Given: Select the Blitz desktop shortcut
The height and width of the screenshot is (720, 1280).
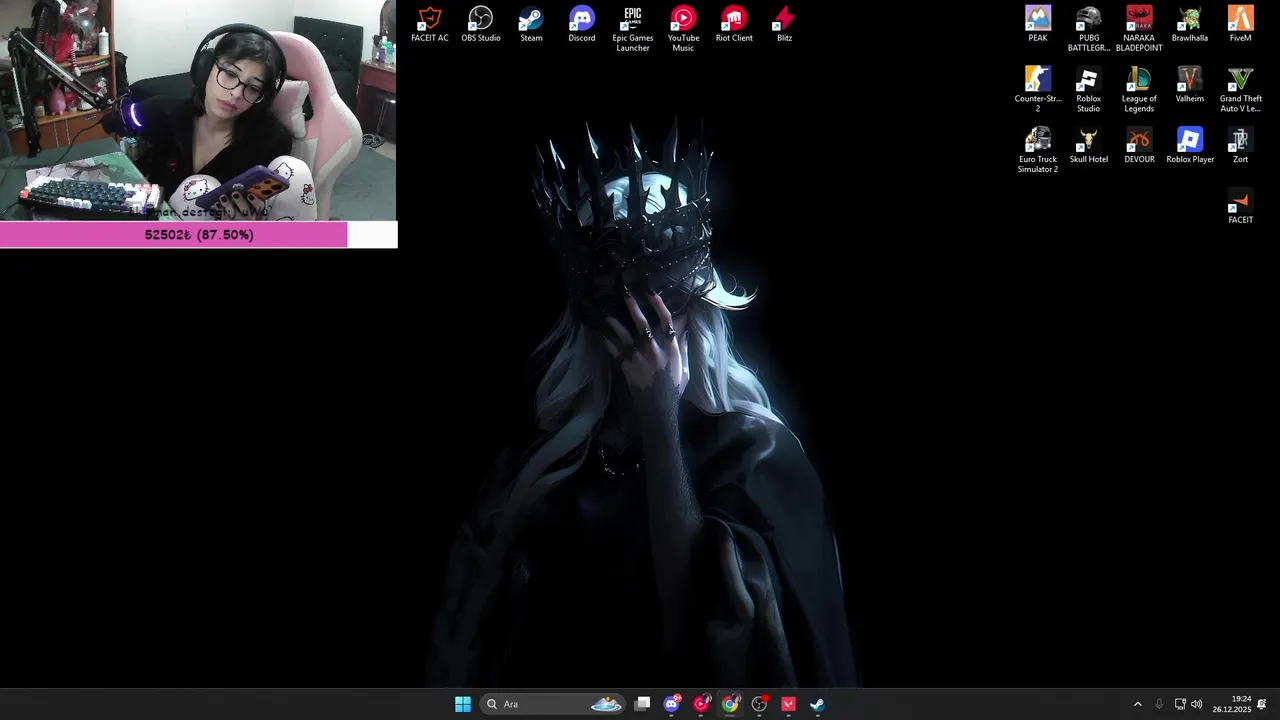Looking at the screenshot, I should 784,25.
